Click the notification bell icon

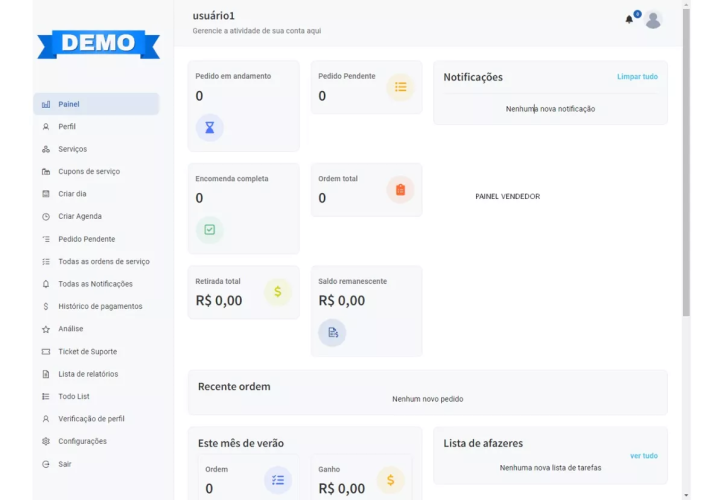pos(629,20)
